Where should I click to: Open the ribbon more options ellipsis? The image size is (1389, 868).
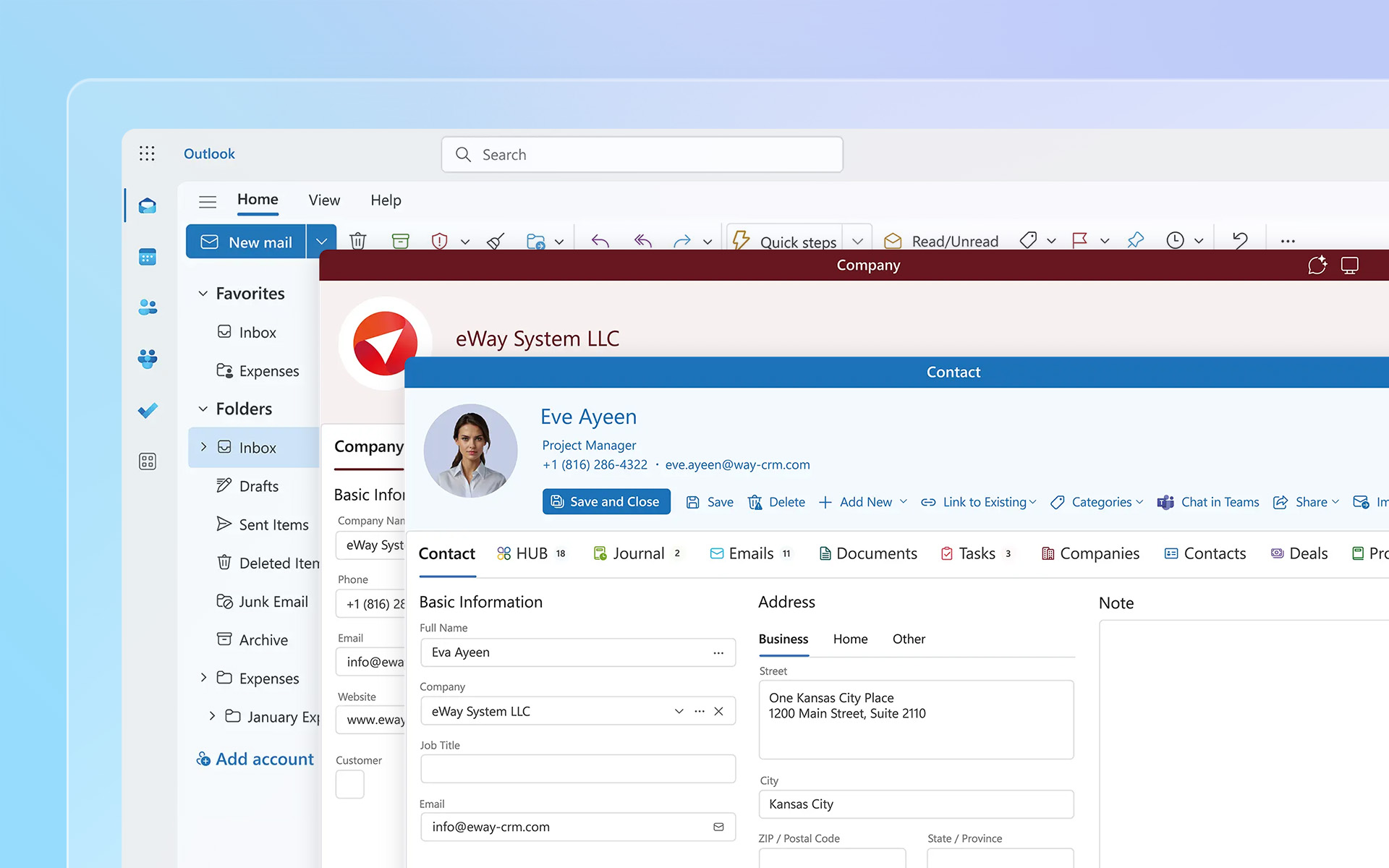[x=1288, y=241]
